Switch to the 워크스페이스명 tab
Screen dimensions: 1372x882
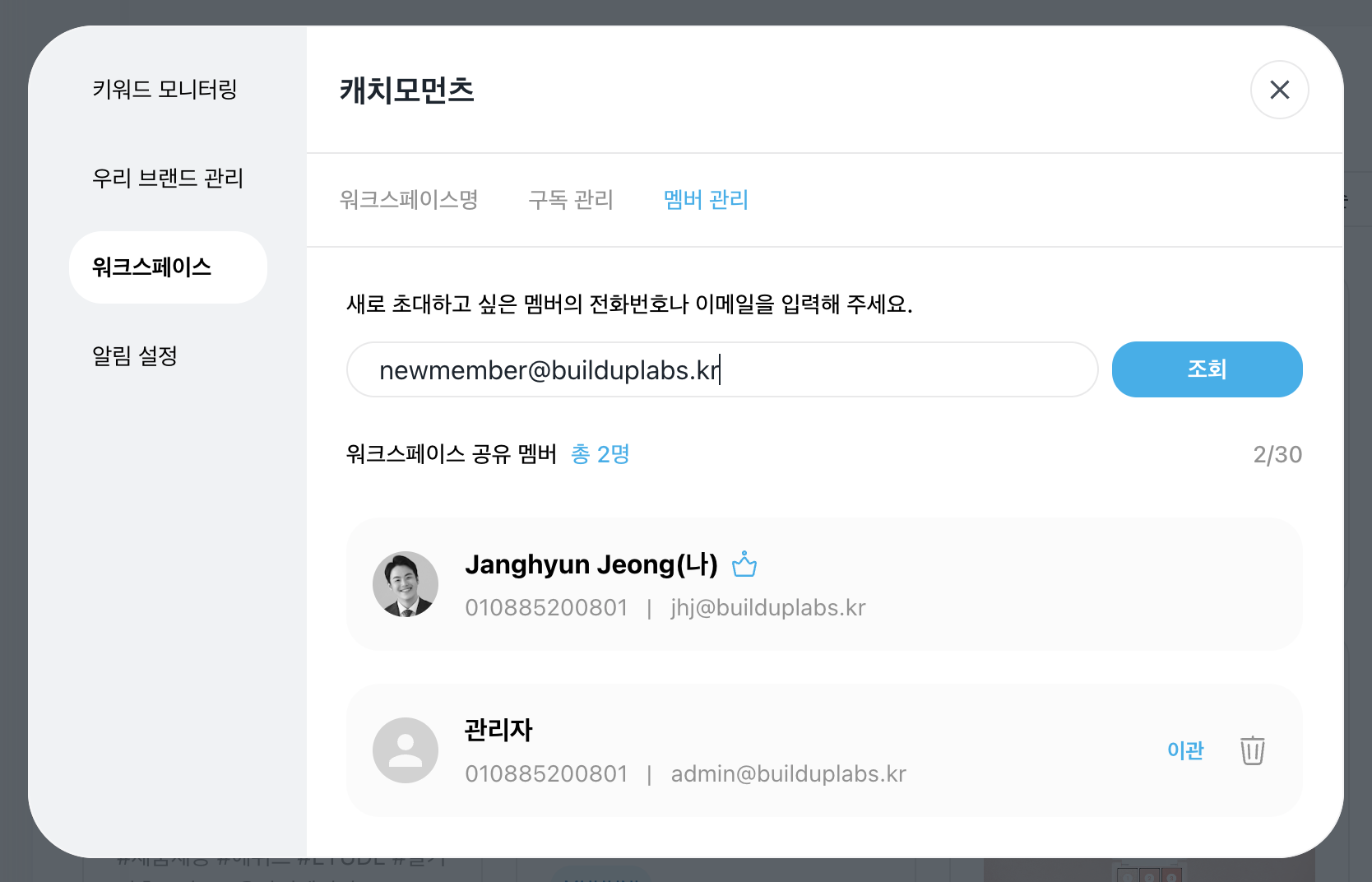[x=409, y=200]
